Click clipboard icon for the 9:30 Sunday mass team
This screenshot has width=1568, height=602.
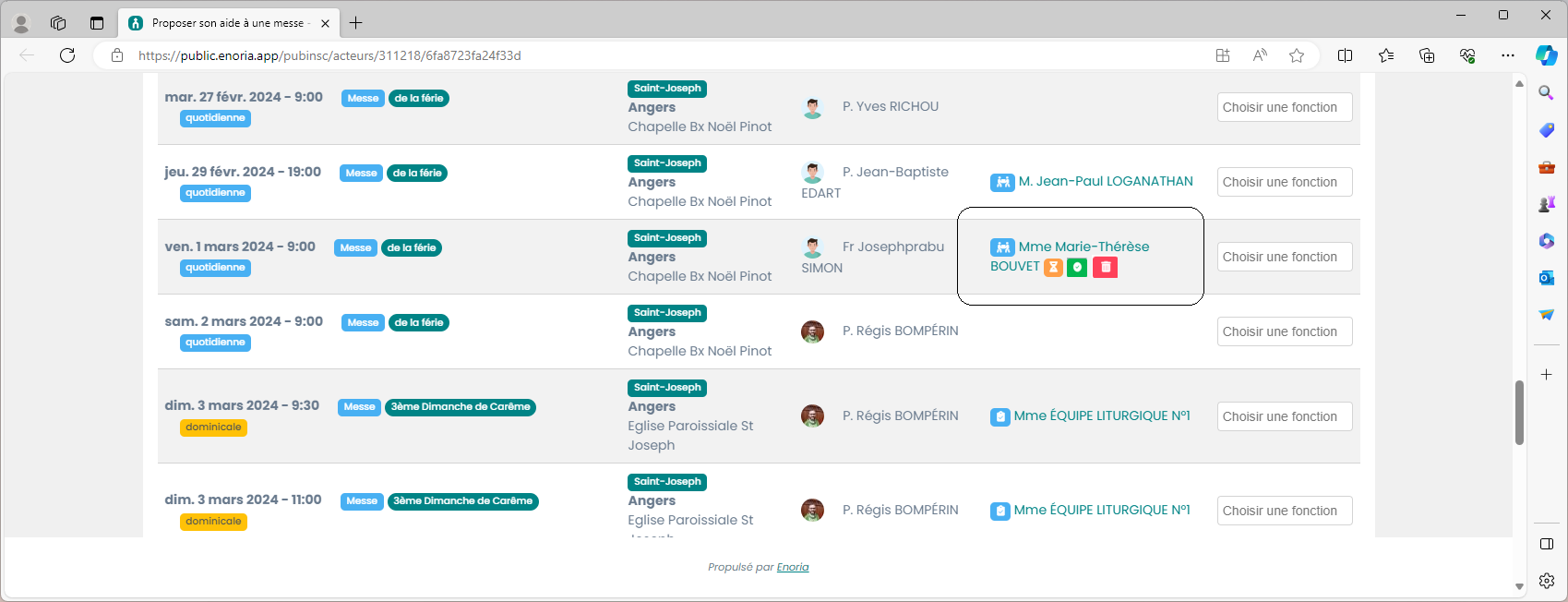tap(999, 416)
